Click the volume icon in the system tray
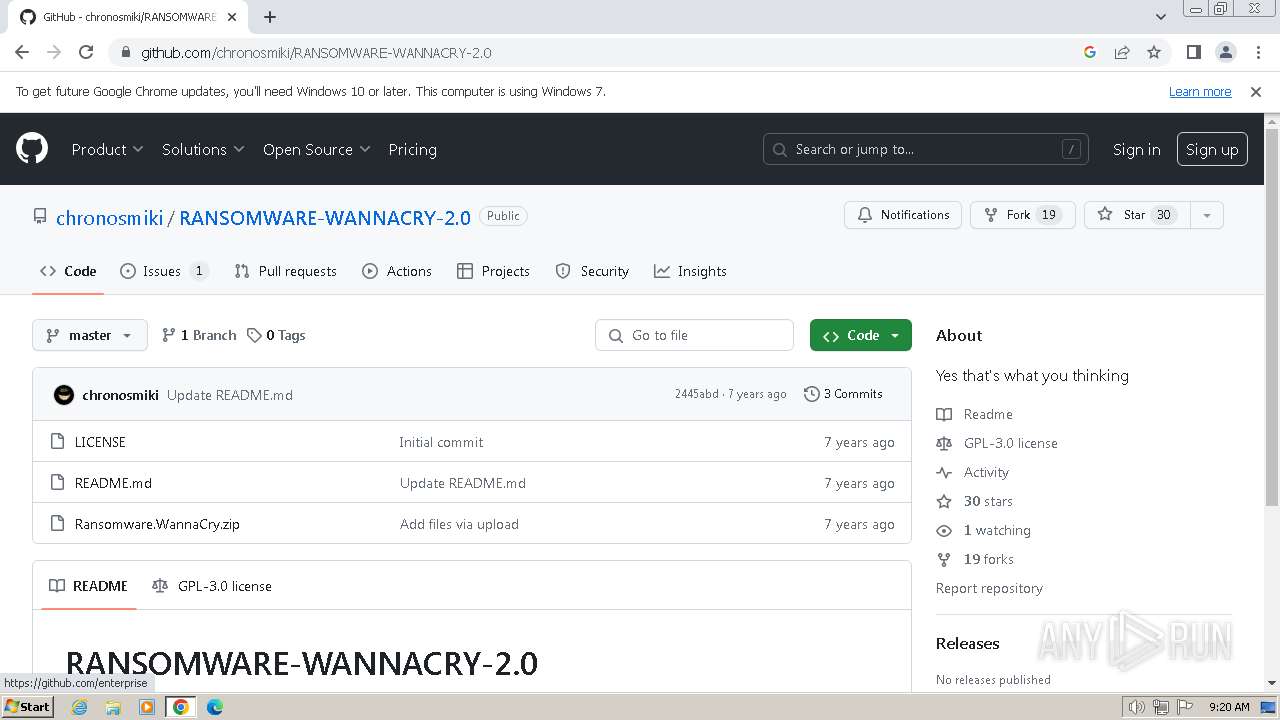 point(1137,707)
